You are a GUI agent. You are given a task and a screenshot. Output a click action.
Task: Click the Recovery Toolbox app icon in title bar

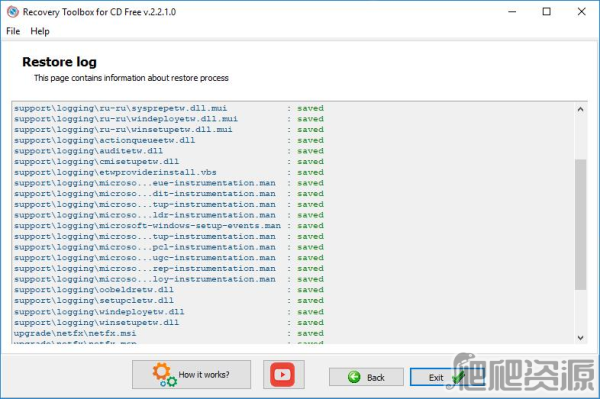(13, 12)
